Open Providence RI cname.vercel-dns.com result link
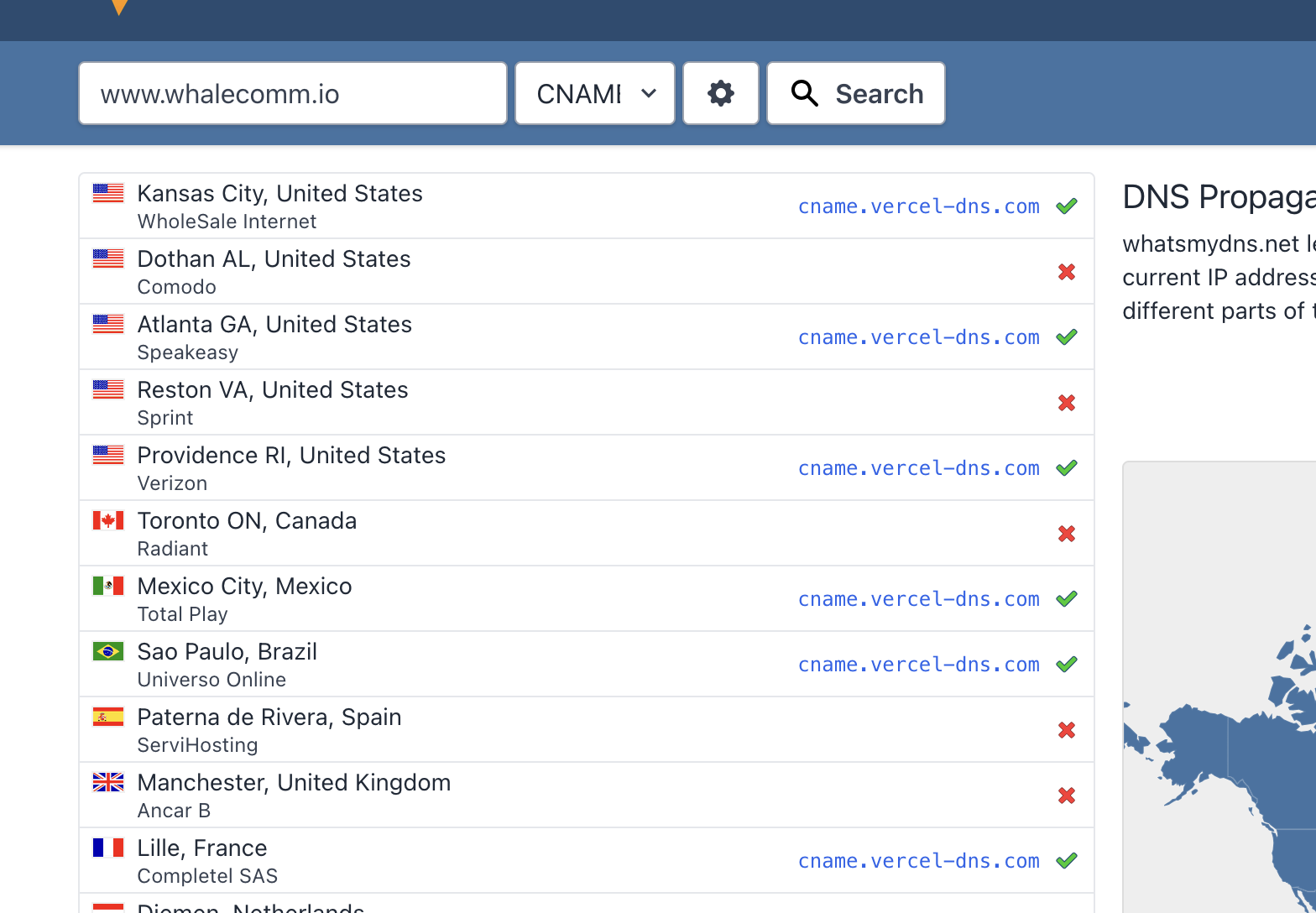Image resolution: width=1316 pixels, height=913 pixels. click(918, 468)
